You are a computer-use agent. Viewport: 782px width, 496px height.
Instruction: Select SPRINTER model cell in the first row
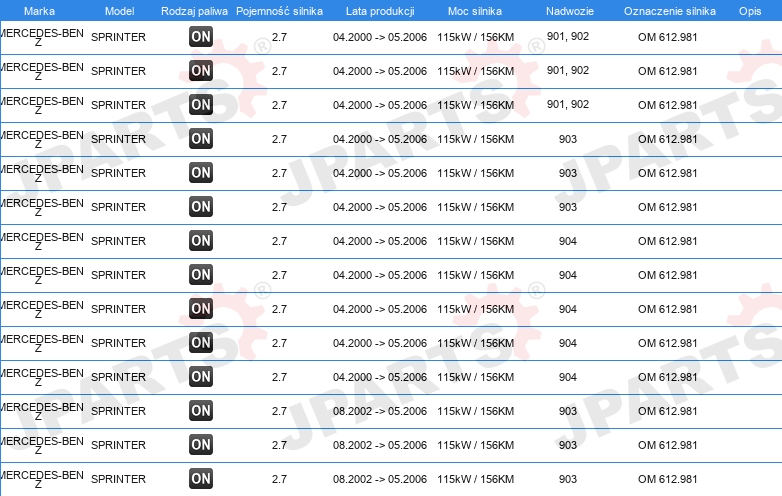tap(118, 37)
